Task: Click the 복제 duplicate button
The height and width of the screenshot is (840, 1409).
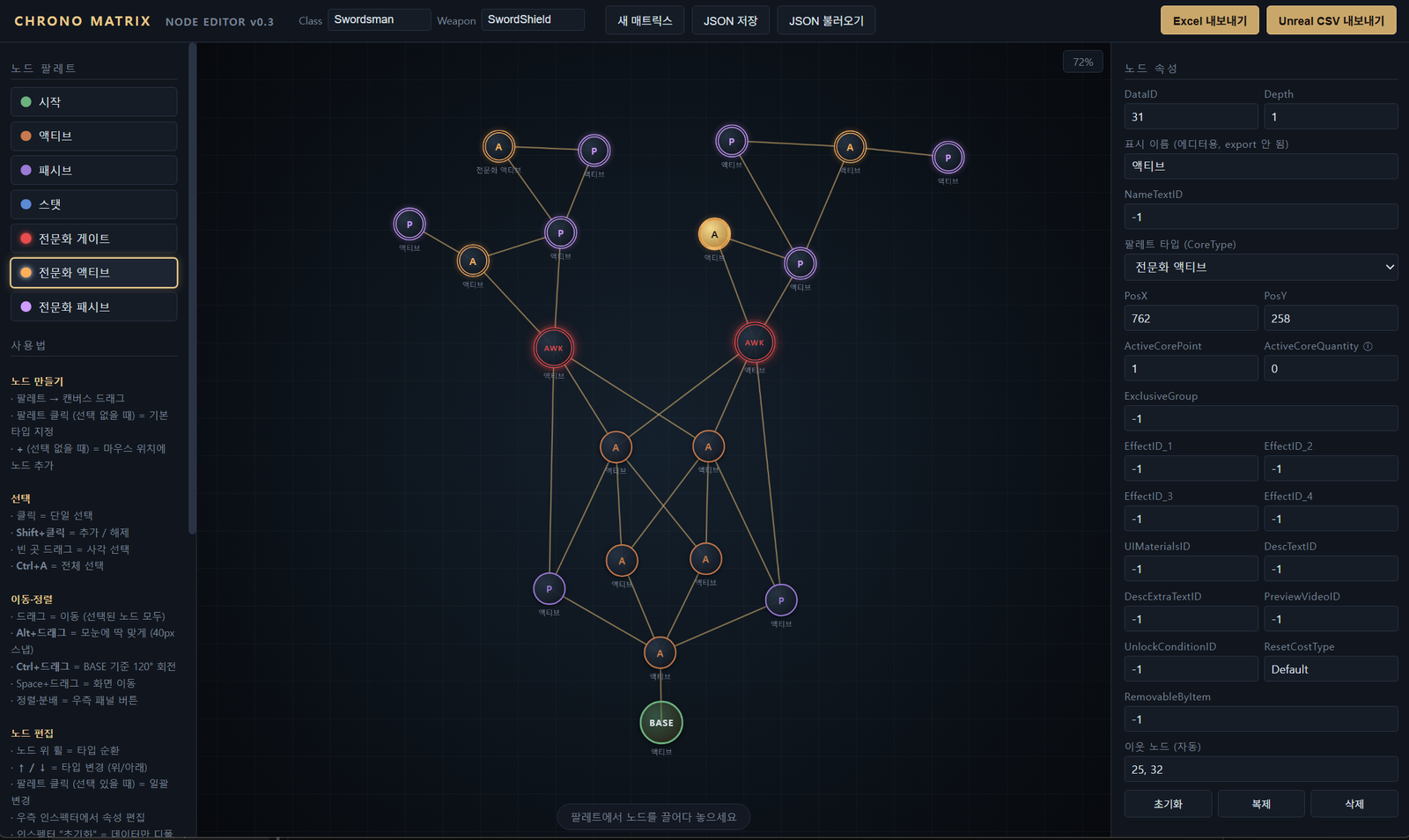Action: tap(1261, 804)
